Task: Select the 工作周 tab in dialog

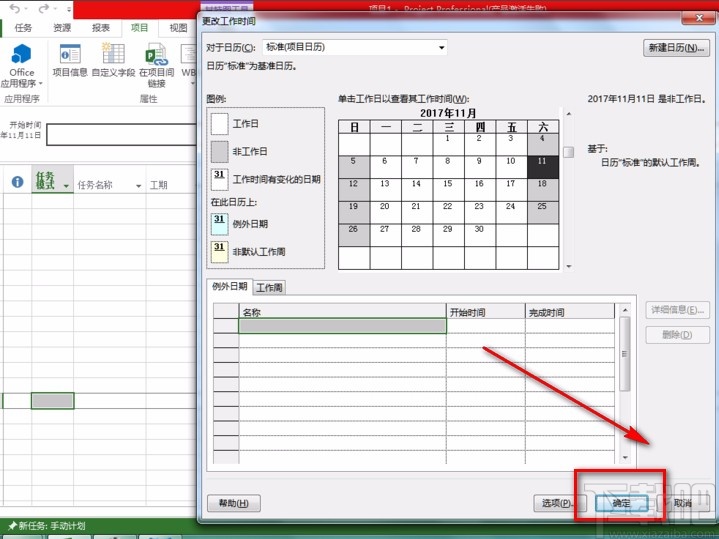Action: [269, 288]
